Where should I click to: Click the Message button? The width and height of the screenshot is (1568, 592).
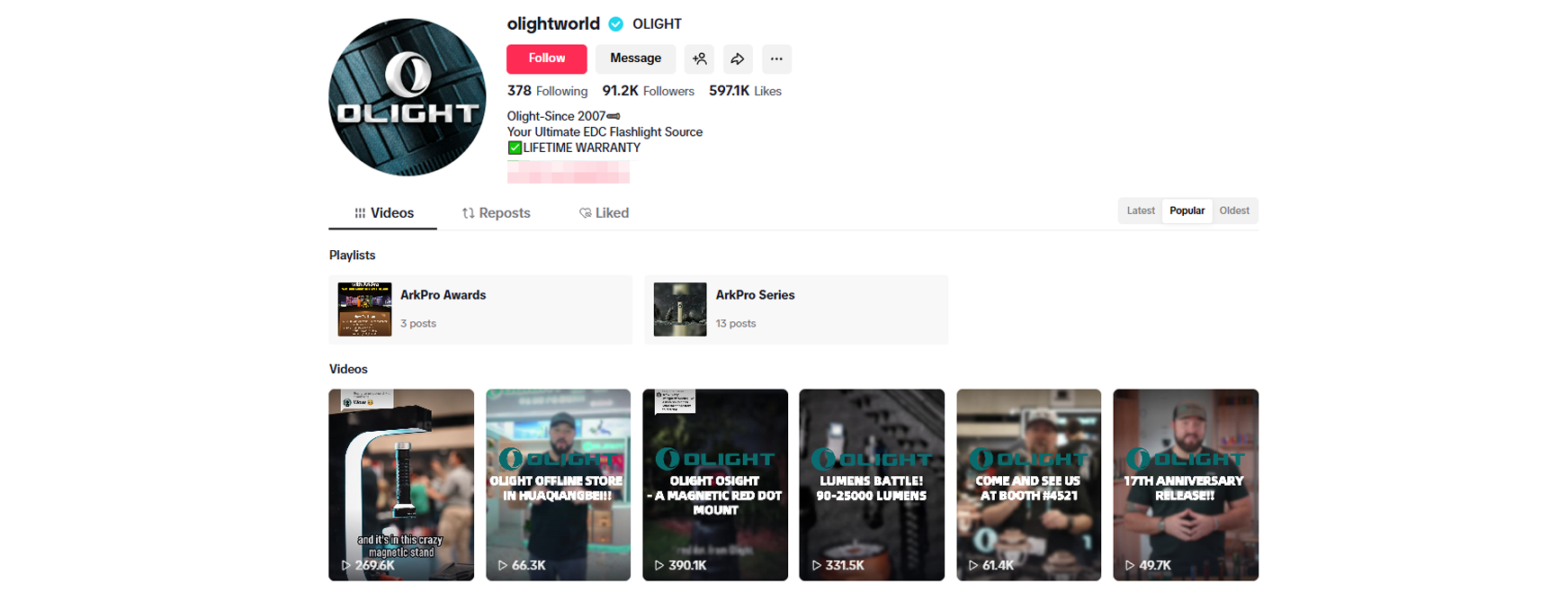(636, 59)
